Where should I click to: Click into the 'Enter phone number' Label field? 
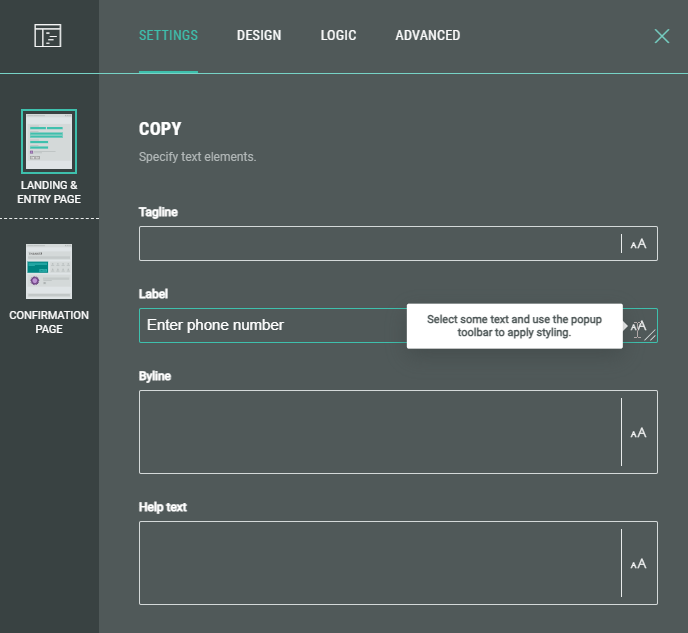(x=270, y=325)
